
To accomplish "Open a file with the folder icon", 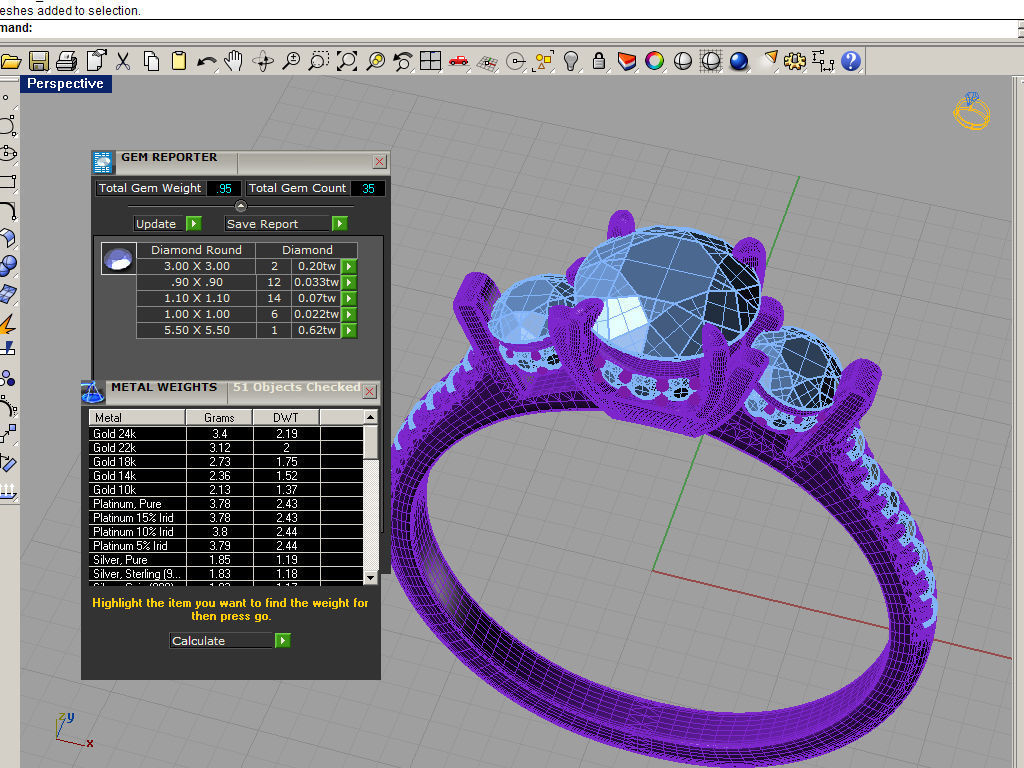I will pos(10,61).
